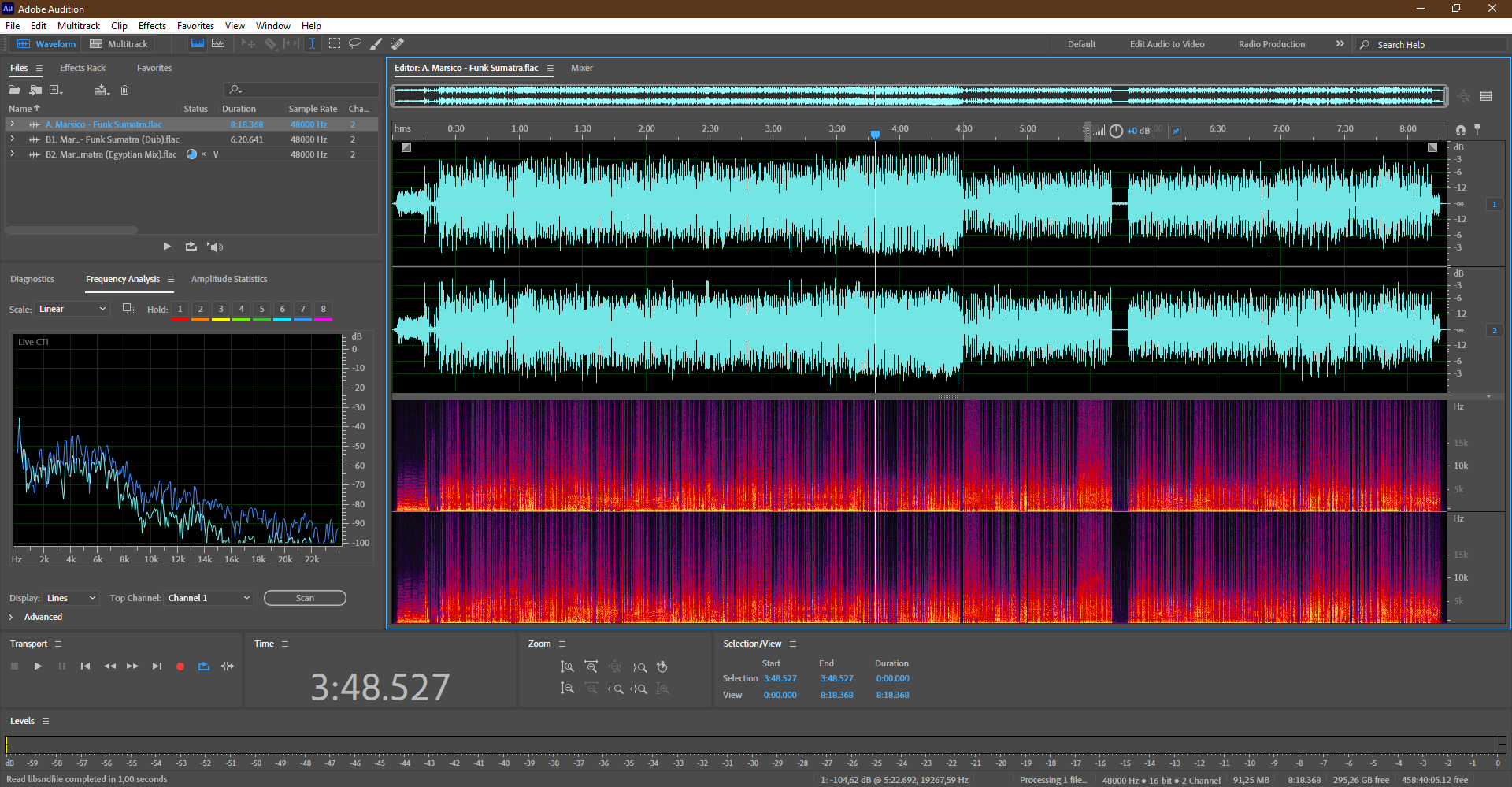
Task: Toggle Loop Playback in Transport
Action: coord(204,666)
